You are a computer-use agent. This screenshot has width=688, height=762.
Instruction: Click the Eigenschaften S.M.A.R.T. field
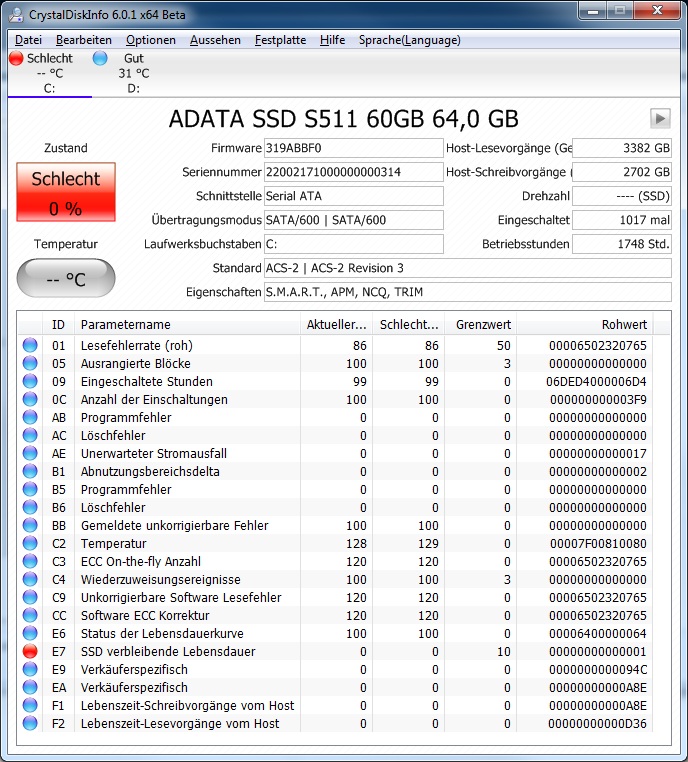[468, 292]
